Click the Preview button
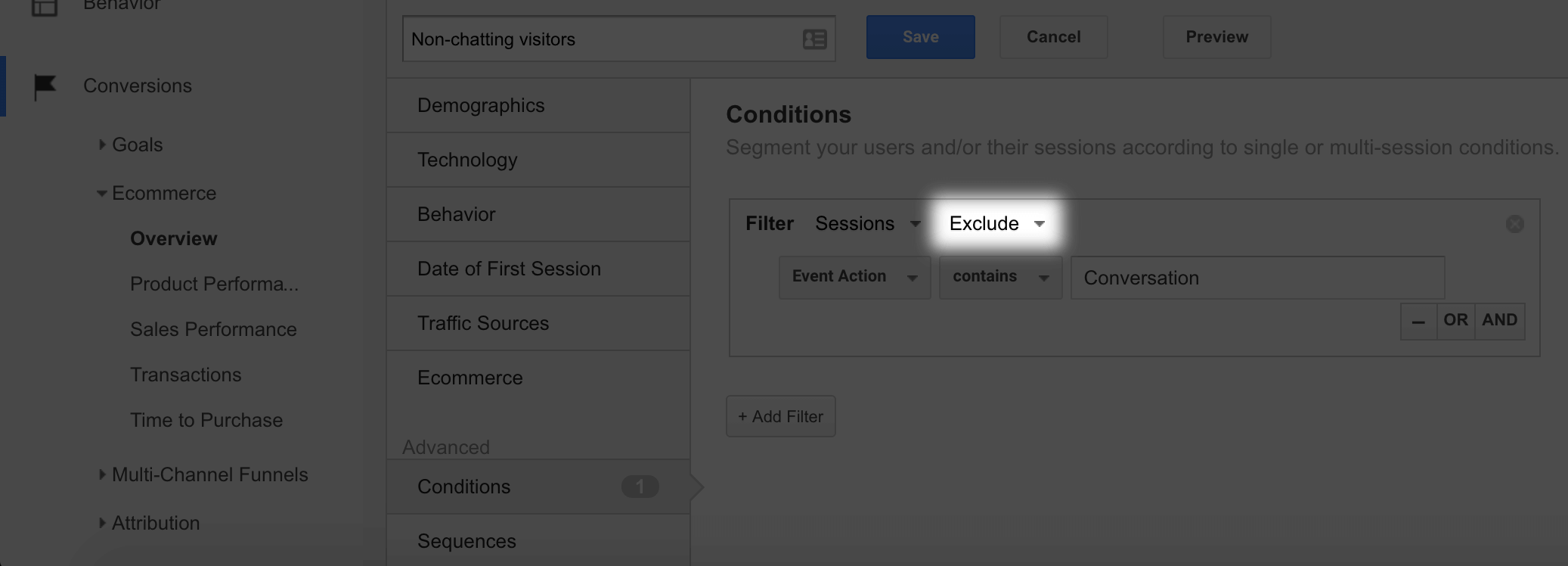This screenshot has height=566, width=1568. tap(1216, 37)
